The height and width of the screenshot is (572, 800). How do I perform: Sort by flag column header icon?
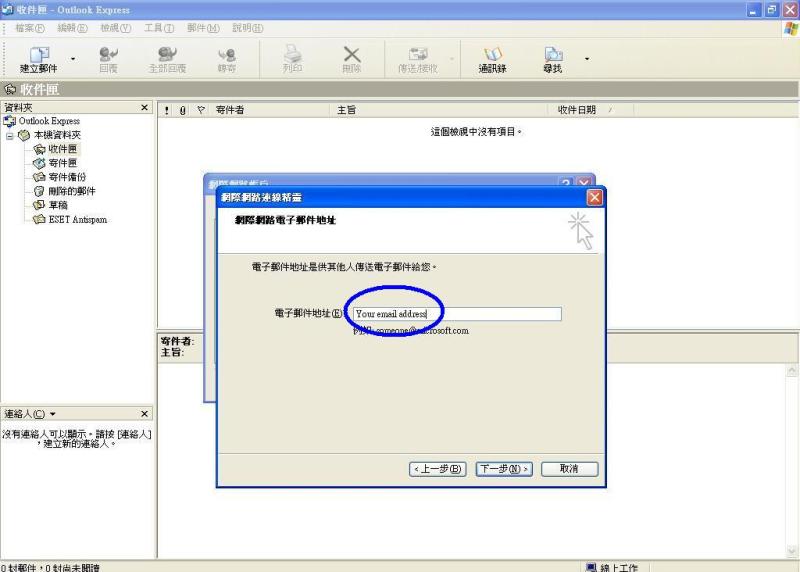(x=201, y=110)
